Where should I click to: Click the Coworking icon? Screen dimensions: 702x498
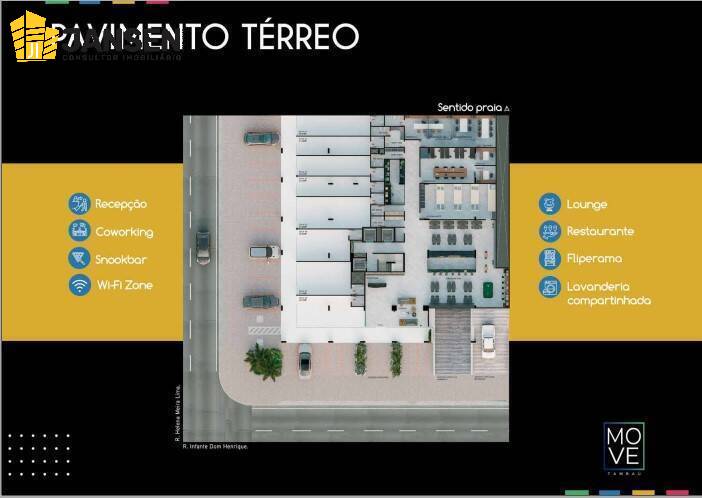click(80, 231)
